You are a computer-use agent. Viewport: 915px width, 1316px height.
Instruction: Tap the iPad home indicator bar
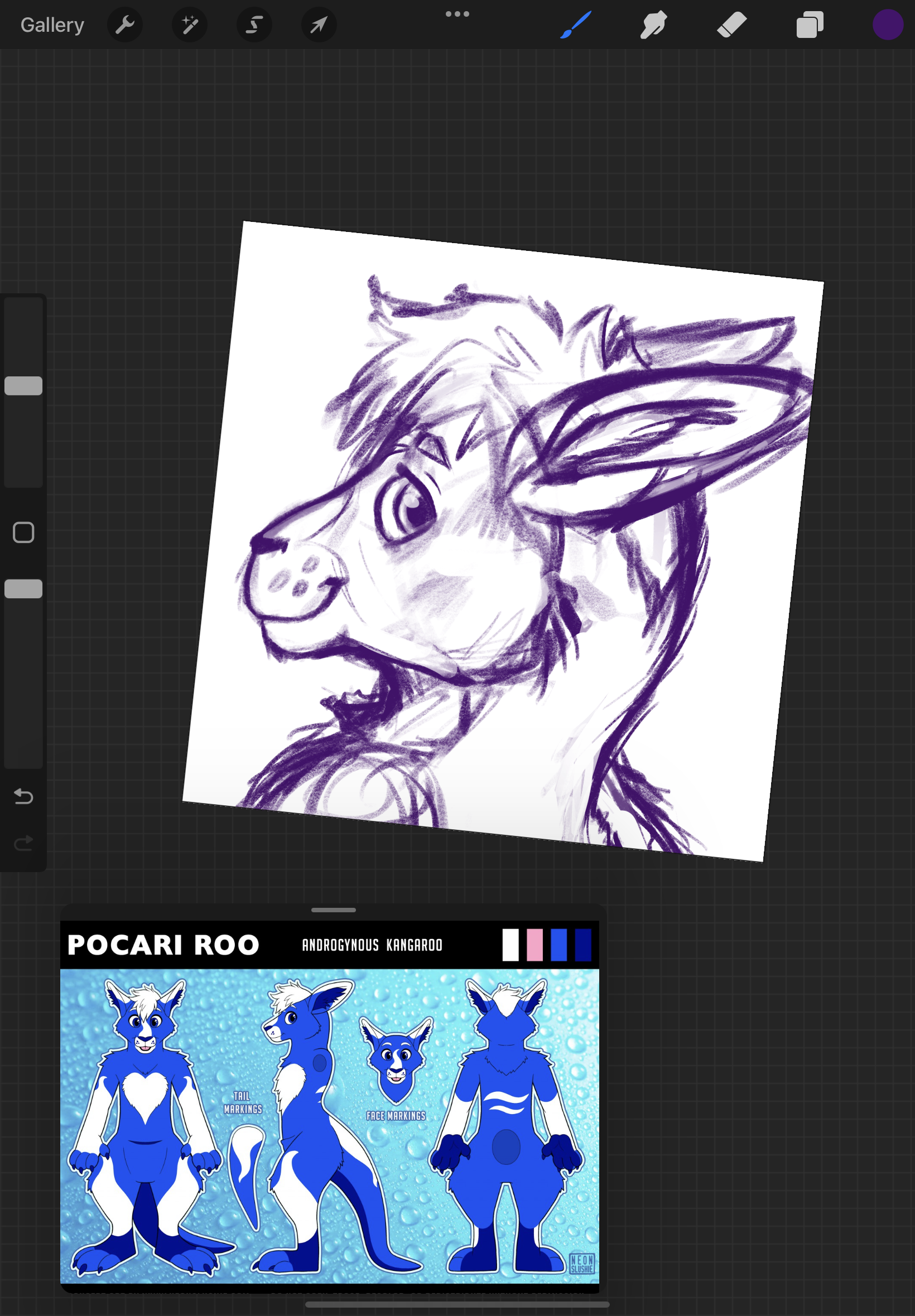click(457, 1304)
